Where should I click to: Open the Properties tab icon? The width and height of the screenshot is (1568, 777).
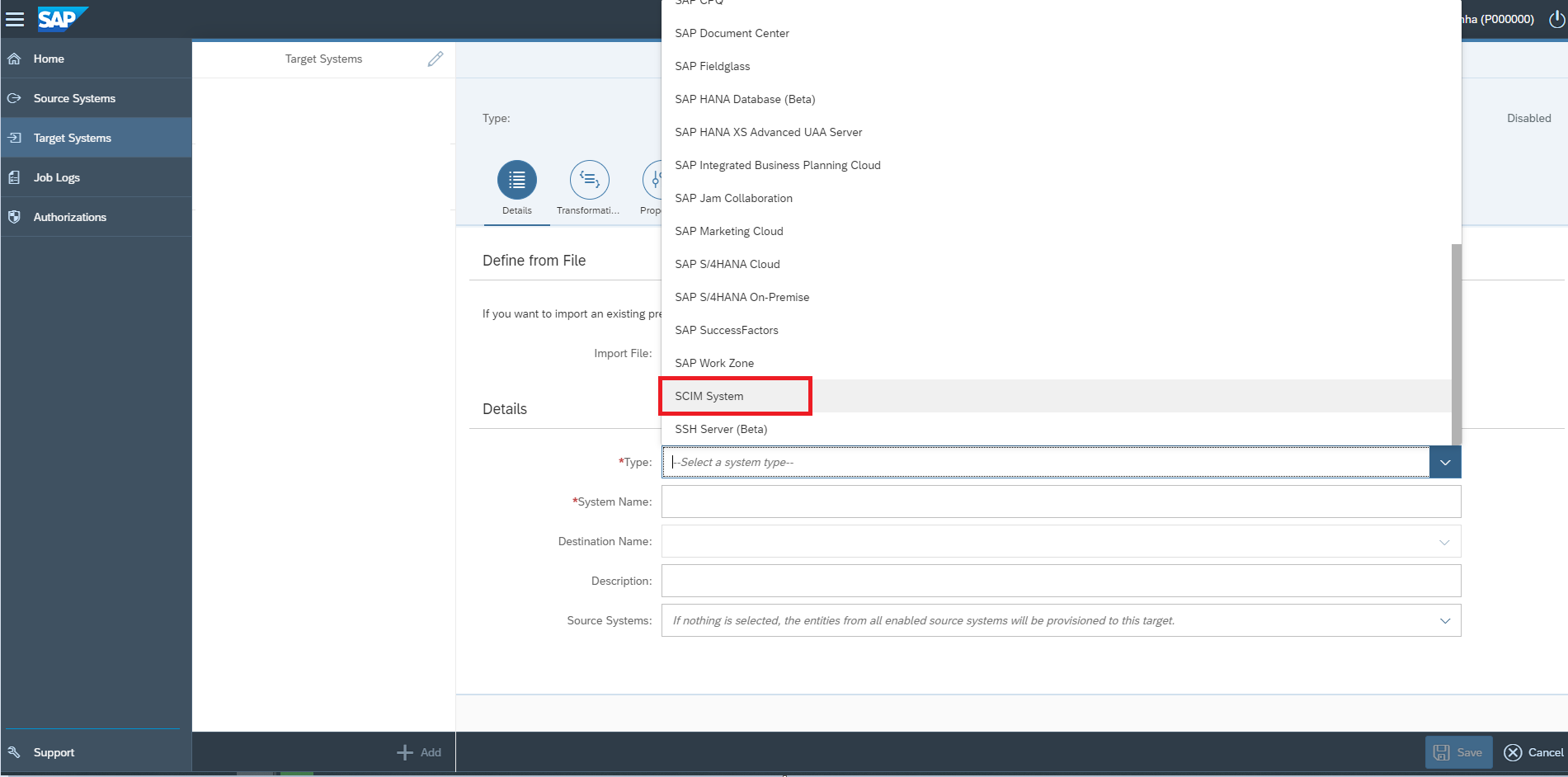coord(652,180)
